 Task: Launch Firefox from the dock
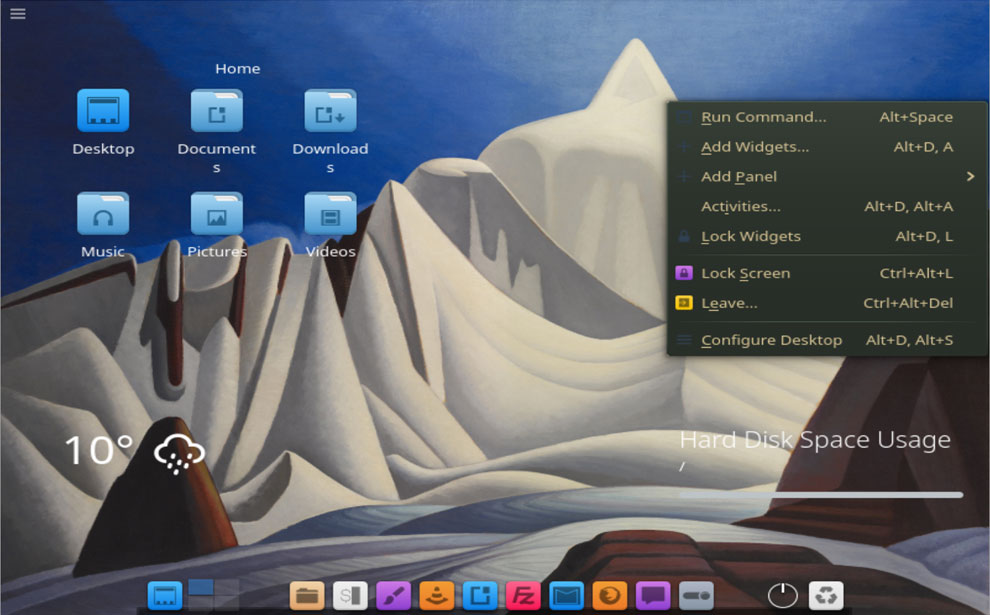609,595
